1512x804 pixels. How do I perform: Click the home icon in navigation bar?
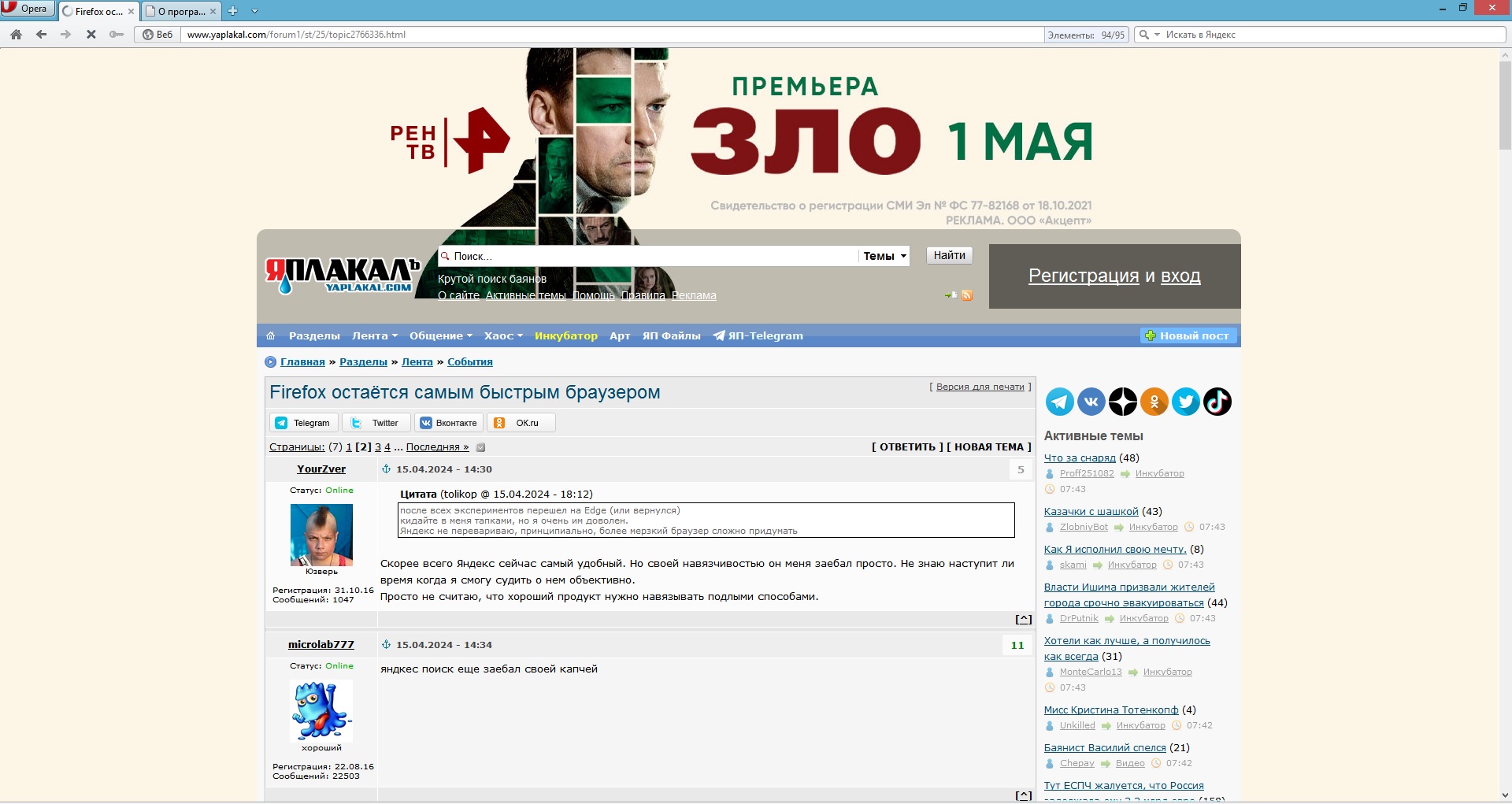click(271, 335)
